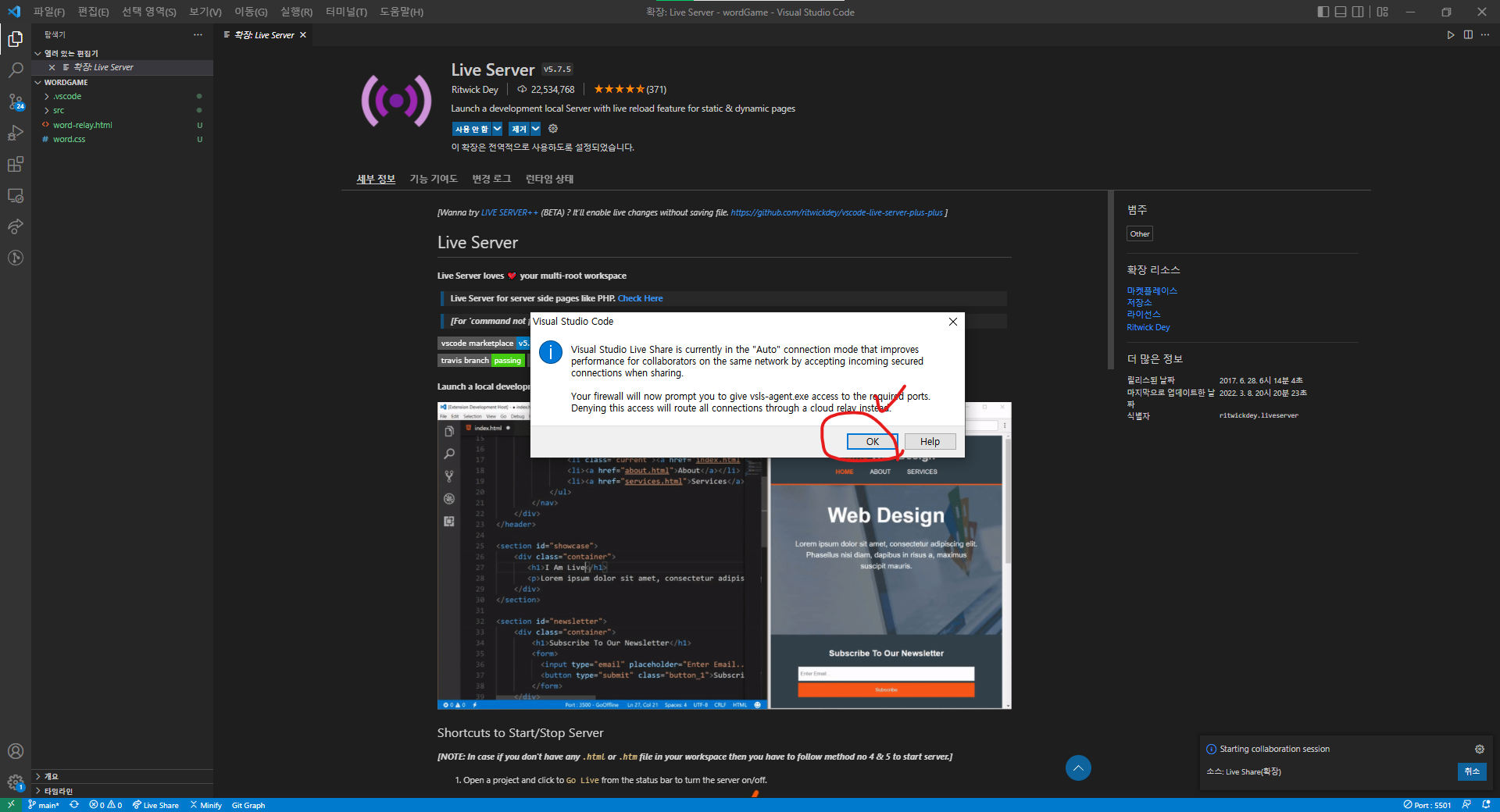Toggle the Secondary Side Bar icon

(1359, 12)
